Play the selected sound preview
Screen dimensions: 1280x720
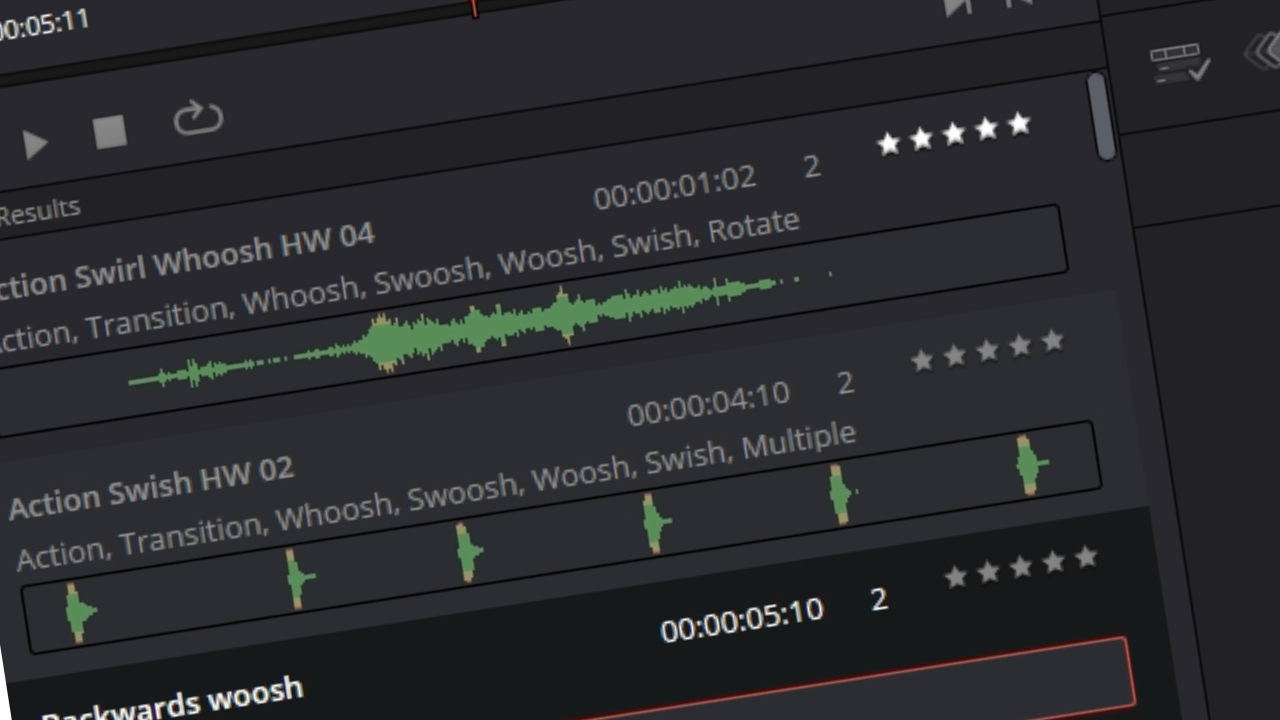coord(36,145)
